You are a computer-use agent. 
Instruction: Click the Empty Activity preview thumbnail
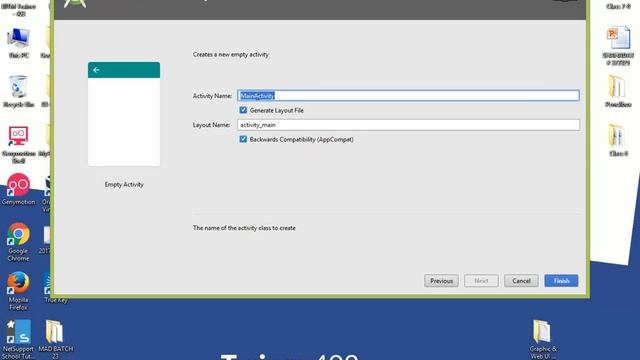pyautogui.click(x=124, y=114)
